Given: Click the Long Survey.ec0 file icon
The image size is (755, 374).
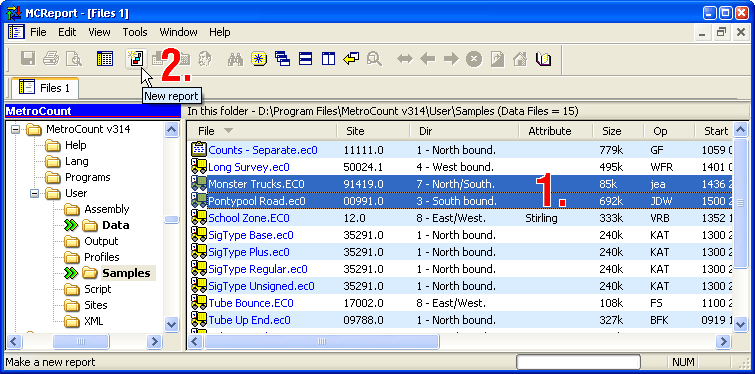Looking at the screenshot, I should 198,167.
